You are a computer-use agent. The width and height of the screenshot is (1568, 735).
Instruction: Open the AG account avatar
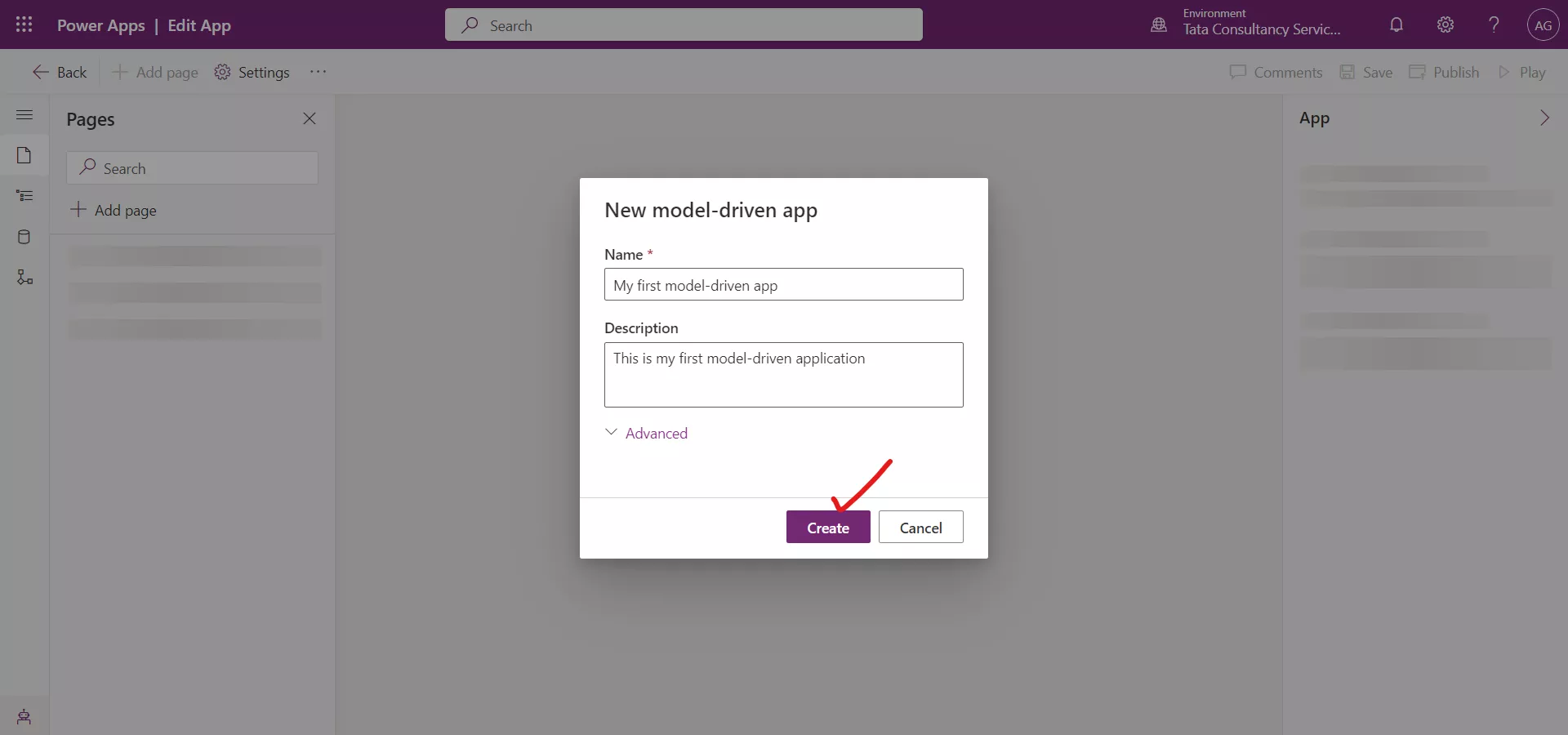click(1543, 24)
